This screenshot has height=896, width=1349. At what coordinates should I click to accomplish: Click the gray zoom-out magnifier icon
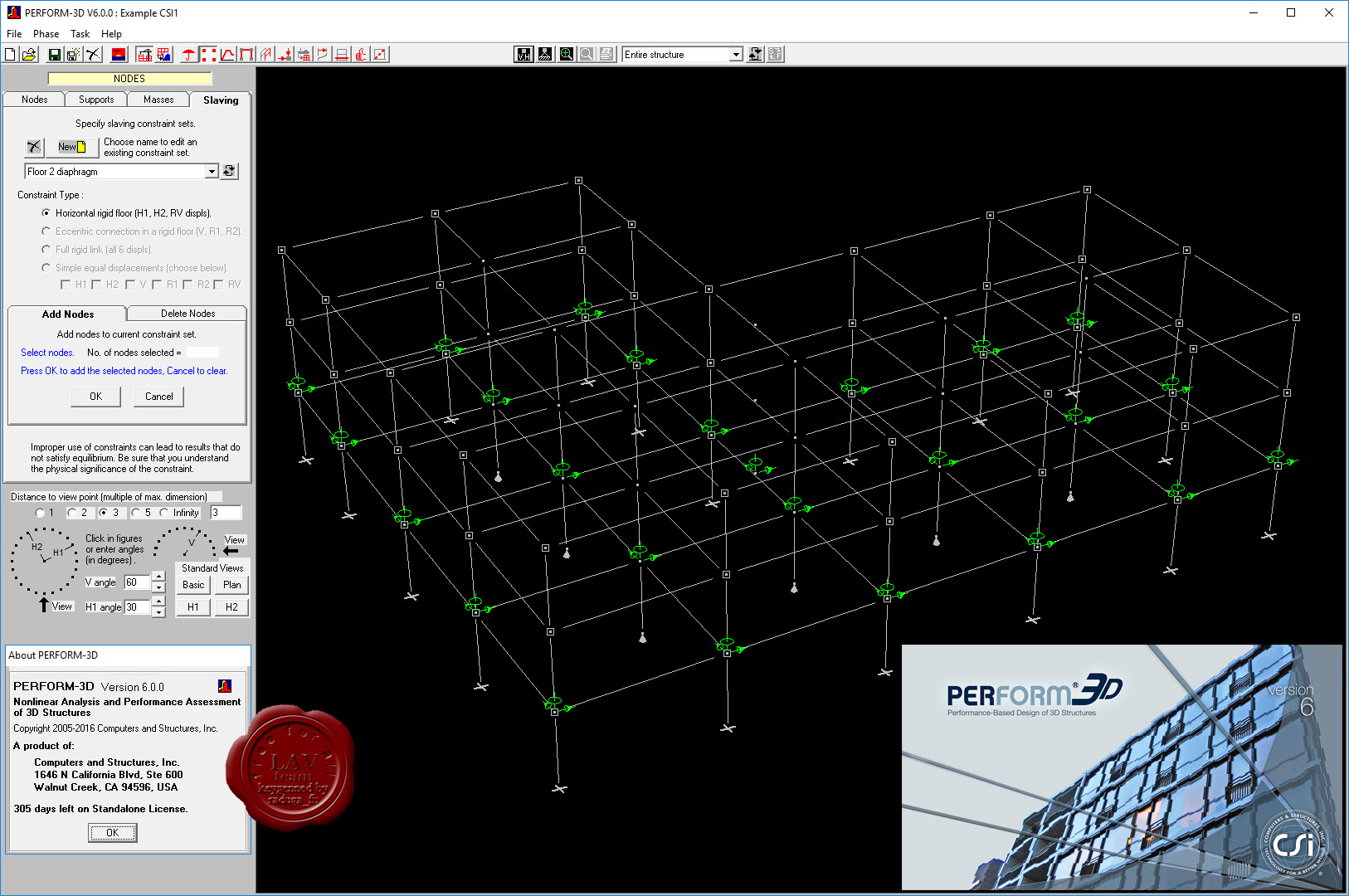click(x=587, y=55)
